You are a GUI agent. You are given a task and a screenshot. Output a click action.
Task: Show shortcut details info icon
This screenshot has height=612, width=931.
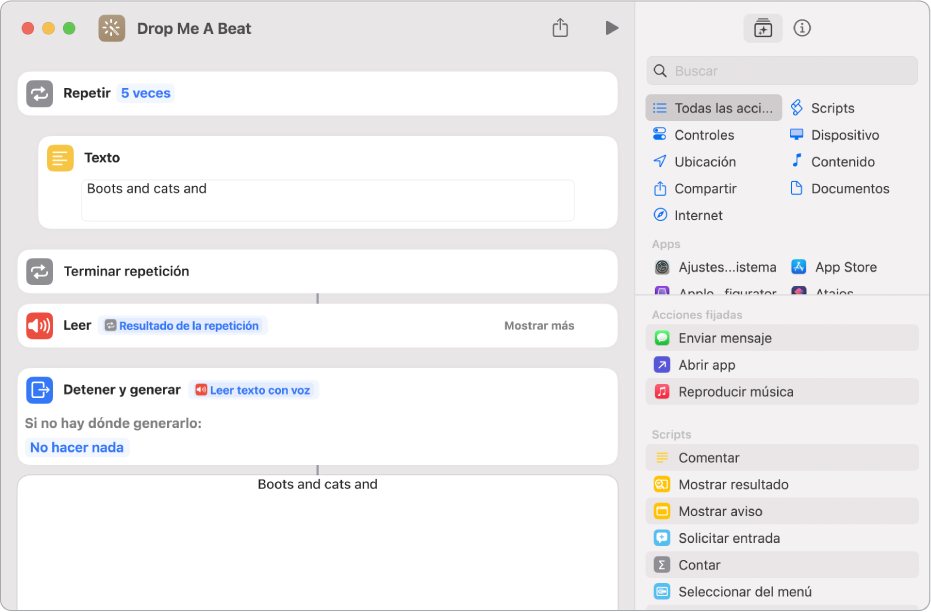click(802, 28)
